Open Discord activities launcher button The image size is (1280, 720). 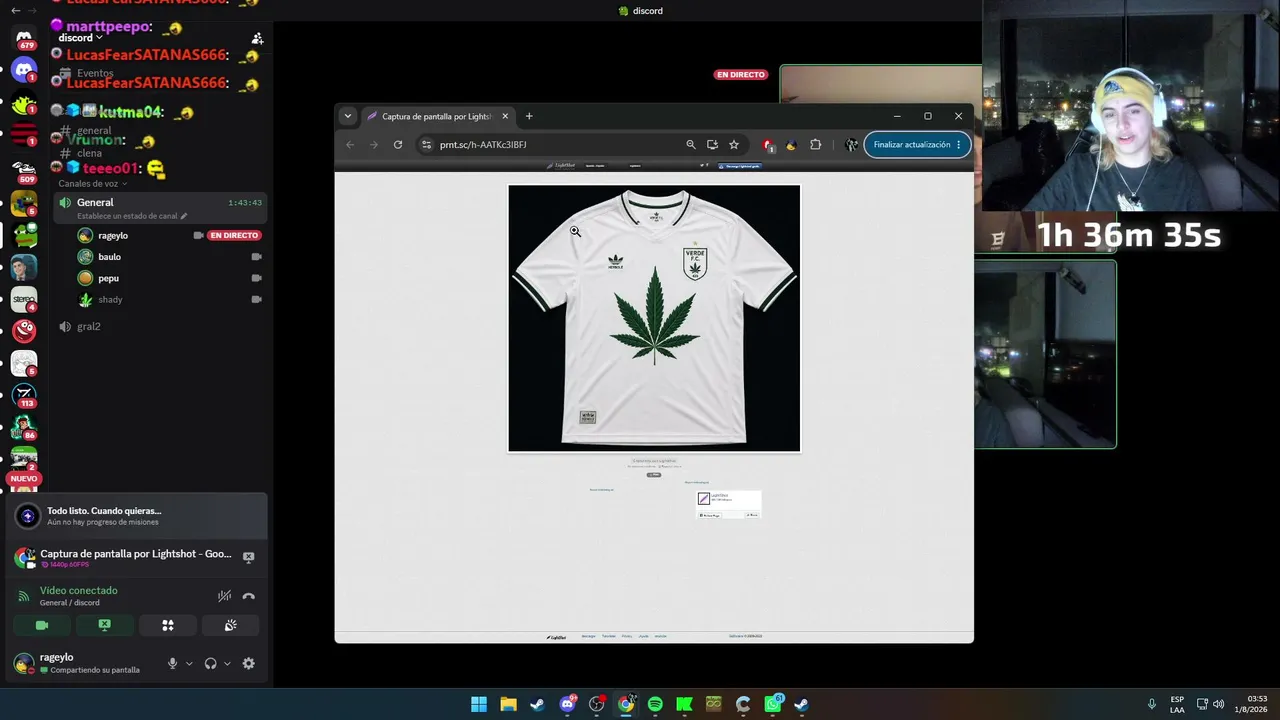168,625
